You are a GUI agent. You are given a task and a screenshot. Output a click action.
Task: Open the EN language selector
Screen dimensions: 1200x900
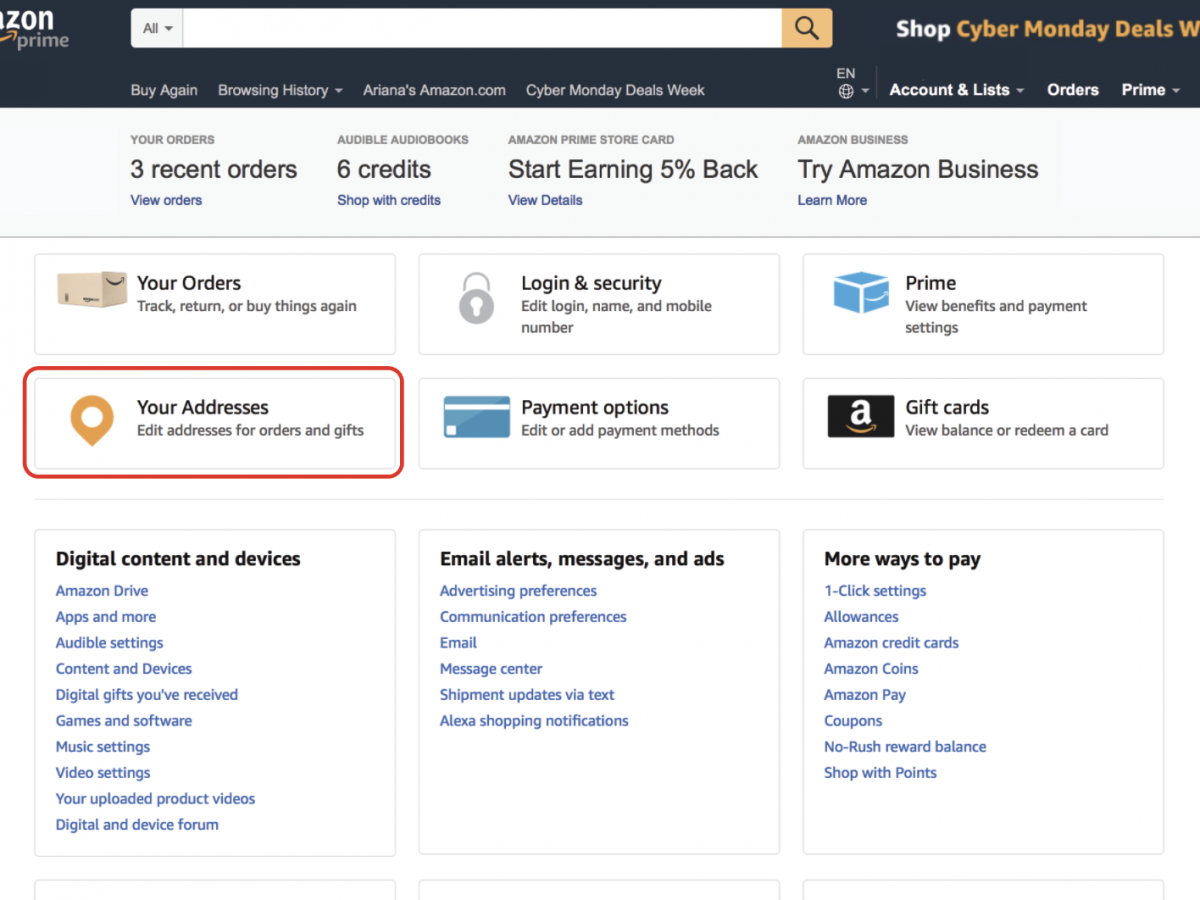pos(854,83)
